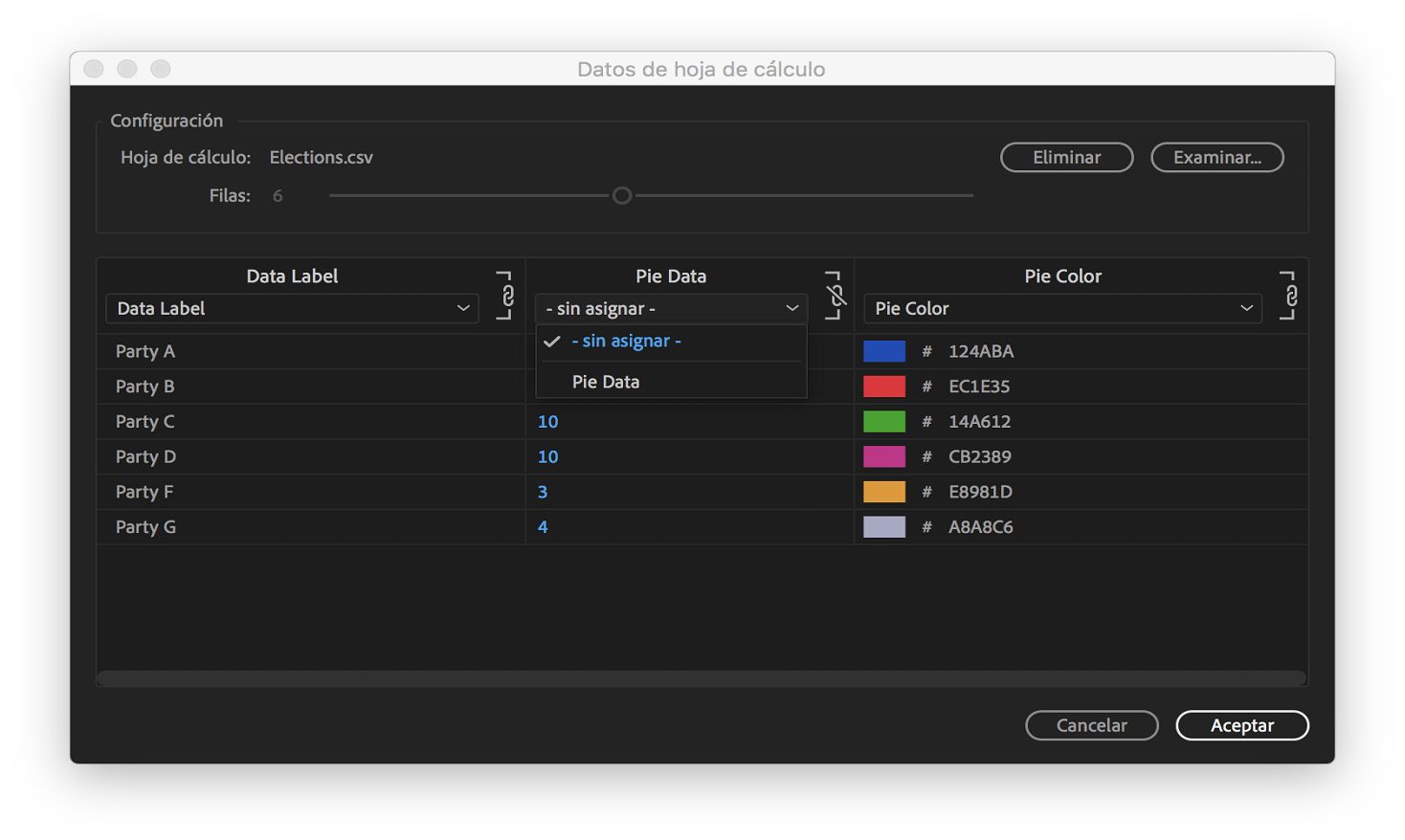Click the Cancelar button
Image resolution: width=1405 pixels, height=840 pixels.
1092,725
